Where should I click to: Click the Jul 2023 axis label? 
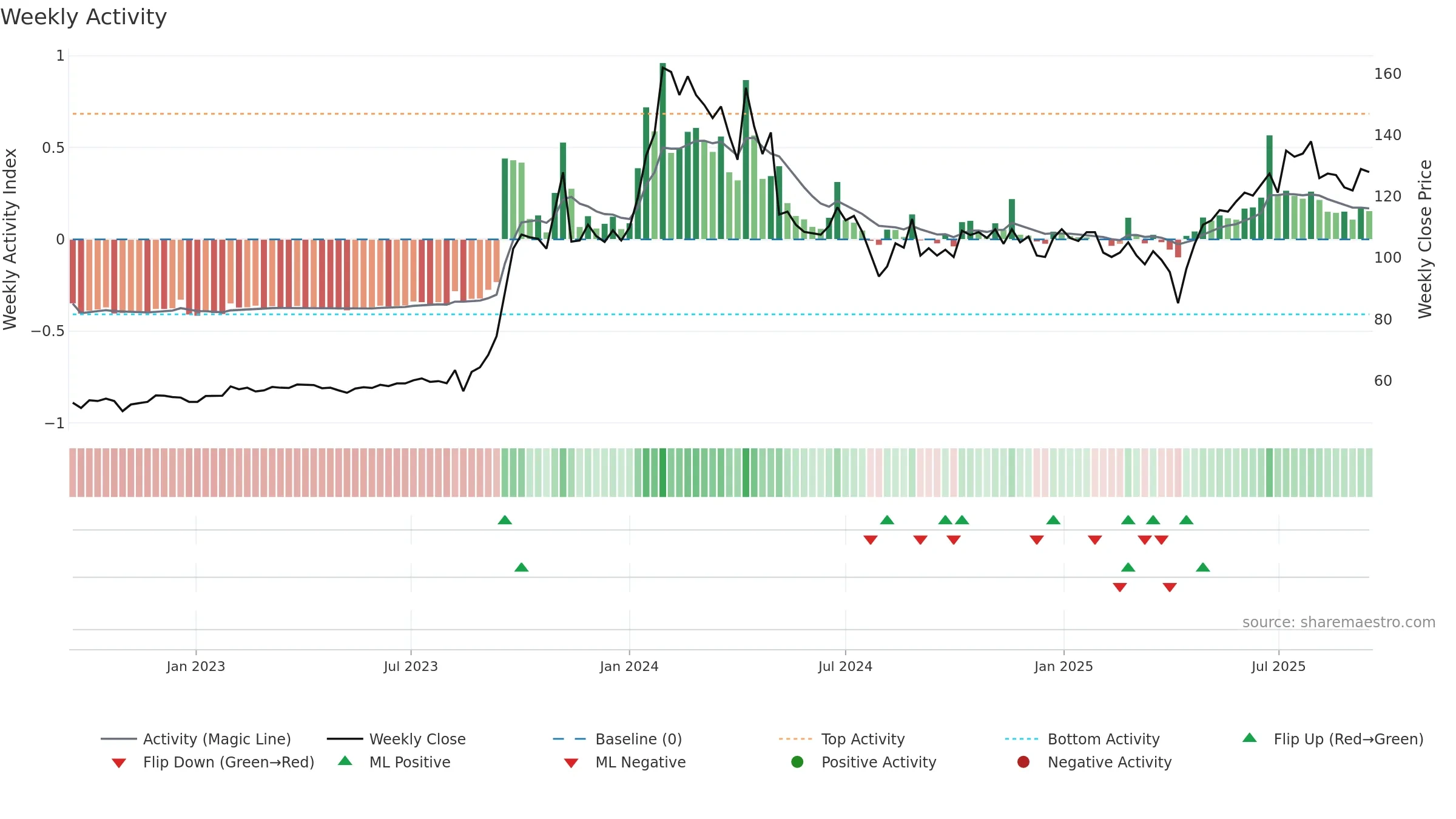click(411, 667)
